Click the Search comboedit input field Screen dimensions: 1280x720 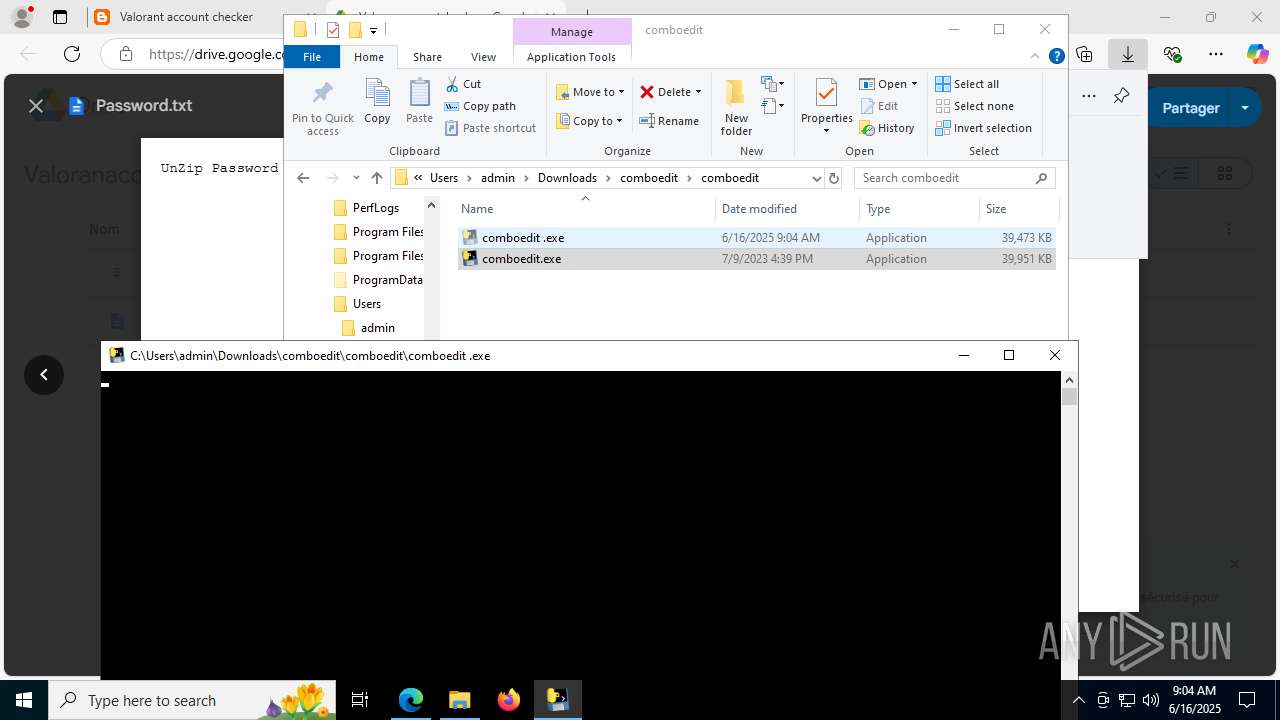click(954, 178)
